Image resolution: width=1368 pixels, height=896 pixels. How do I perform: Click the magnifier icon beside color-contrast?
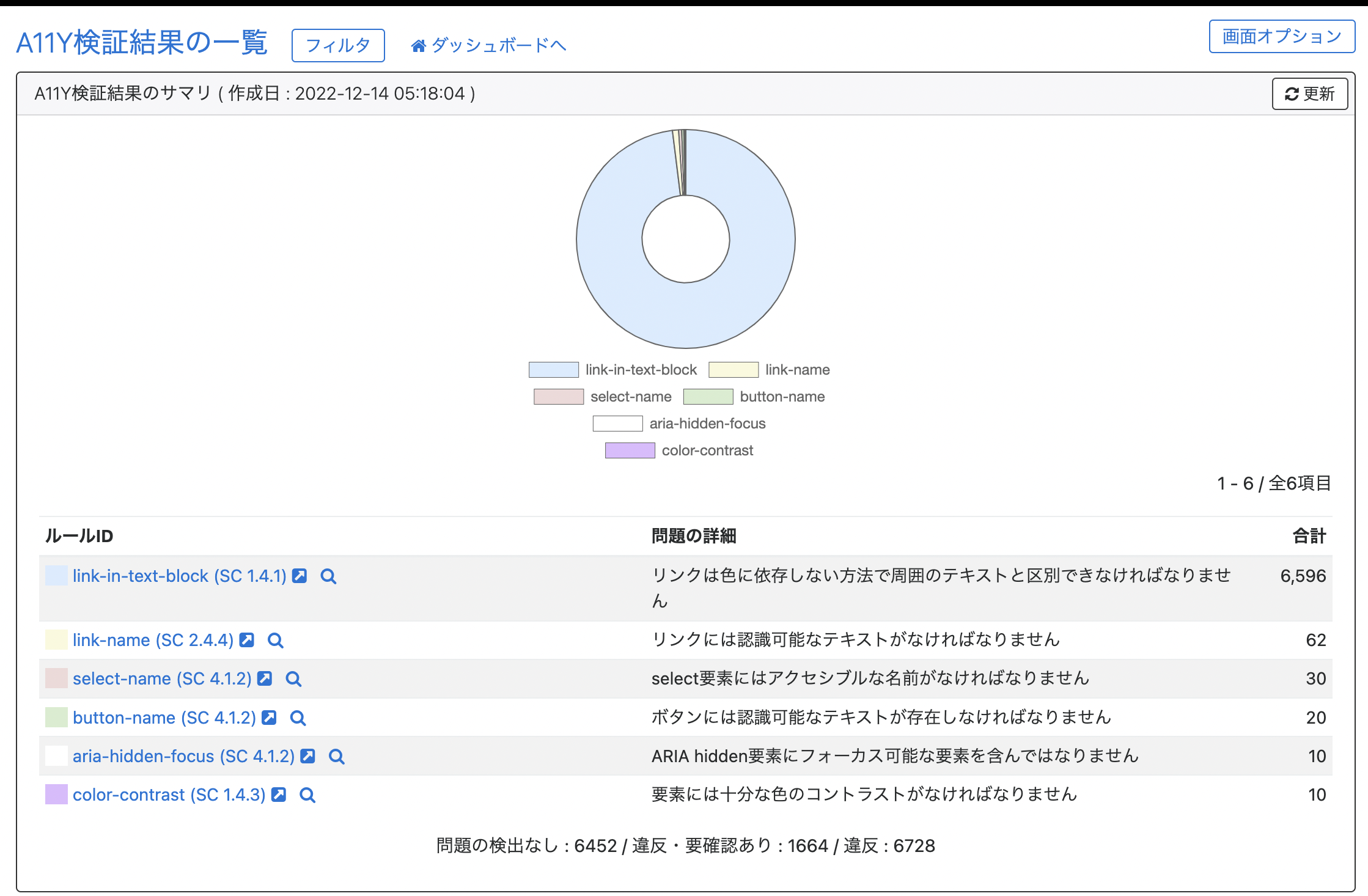pyautogui.click(x=307, y=795)
